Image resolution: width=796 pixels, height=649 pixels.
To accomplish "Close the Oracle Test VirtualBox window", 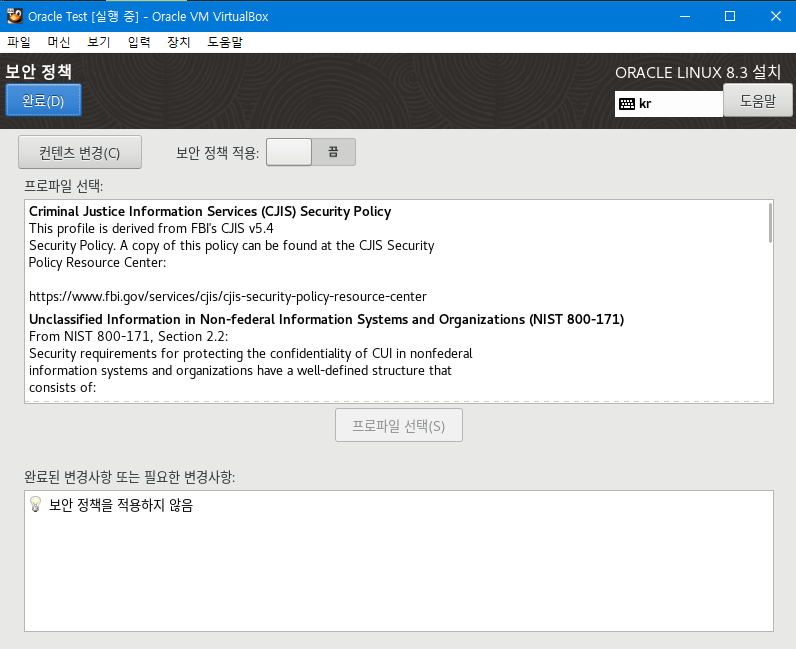I will pos(775,16).
